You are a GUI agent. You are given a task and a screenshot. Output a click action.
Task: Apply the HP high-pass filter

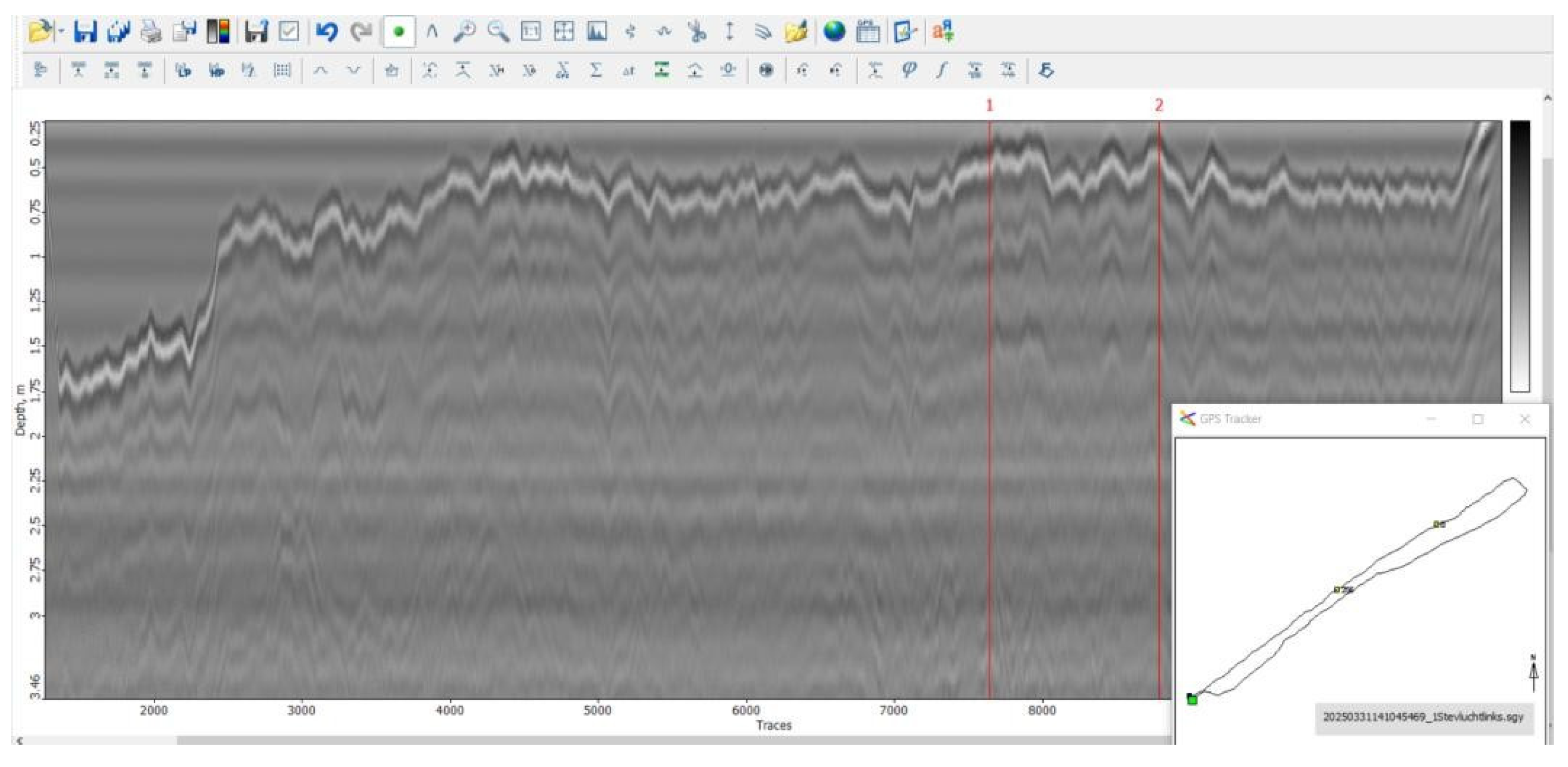click(216, 71)
